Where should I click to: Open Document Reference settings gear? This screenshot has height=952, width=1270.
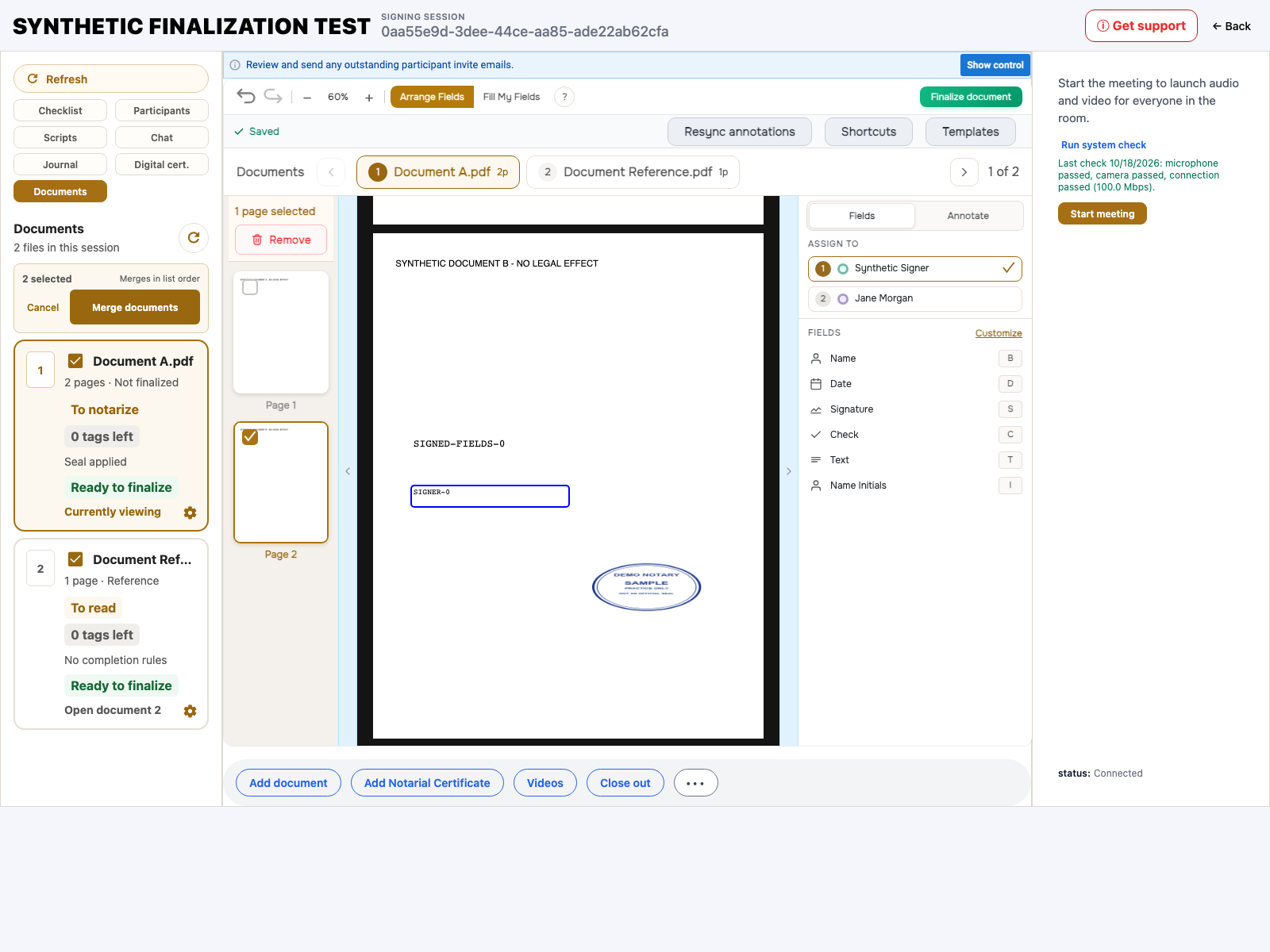[x=190, y=711]
